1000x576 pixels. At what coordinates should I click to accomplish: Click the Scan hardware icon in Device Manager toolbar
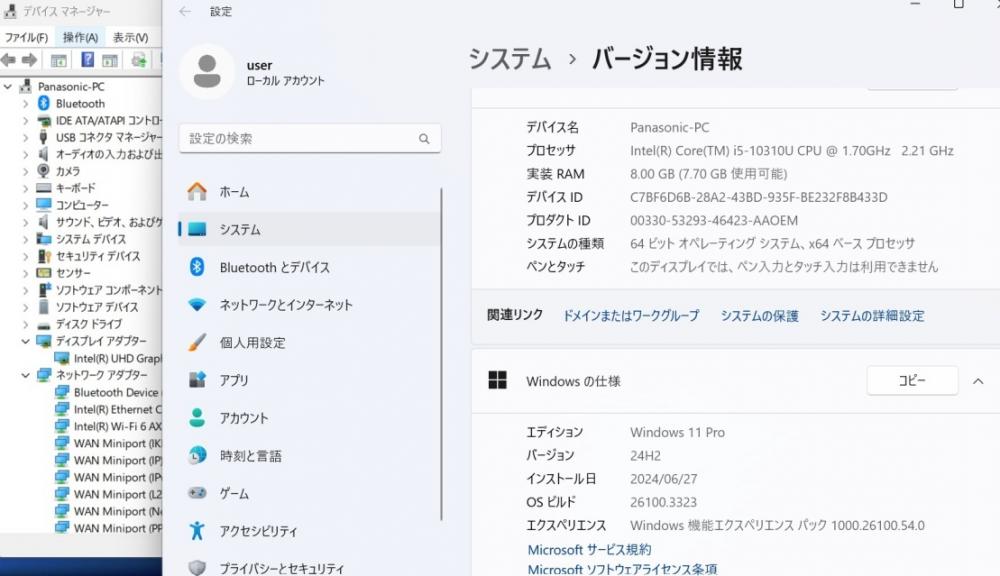coord(138,61)
